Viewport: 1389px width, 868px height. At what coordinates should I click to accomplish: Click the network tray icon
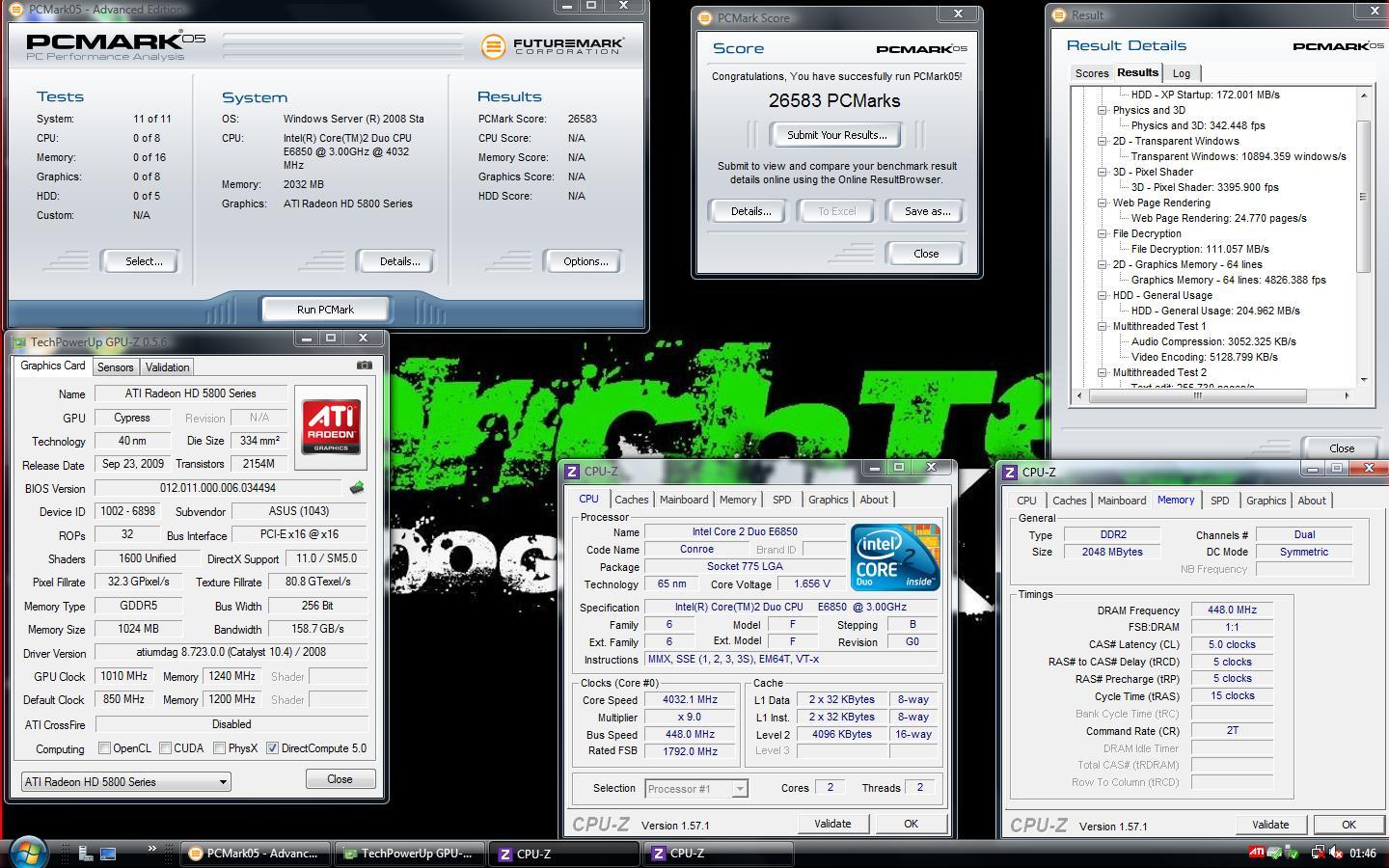point(1317,853)
